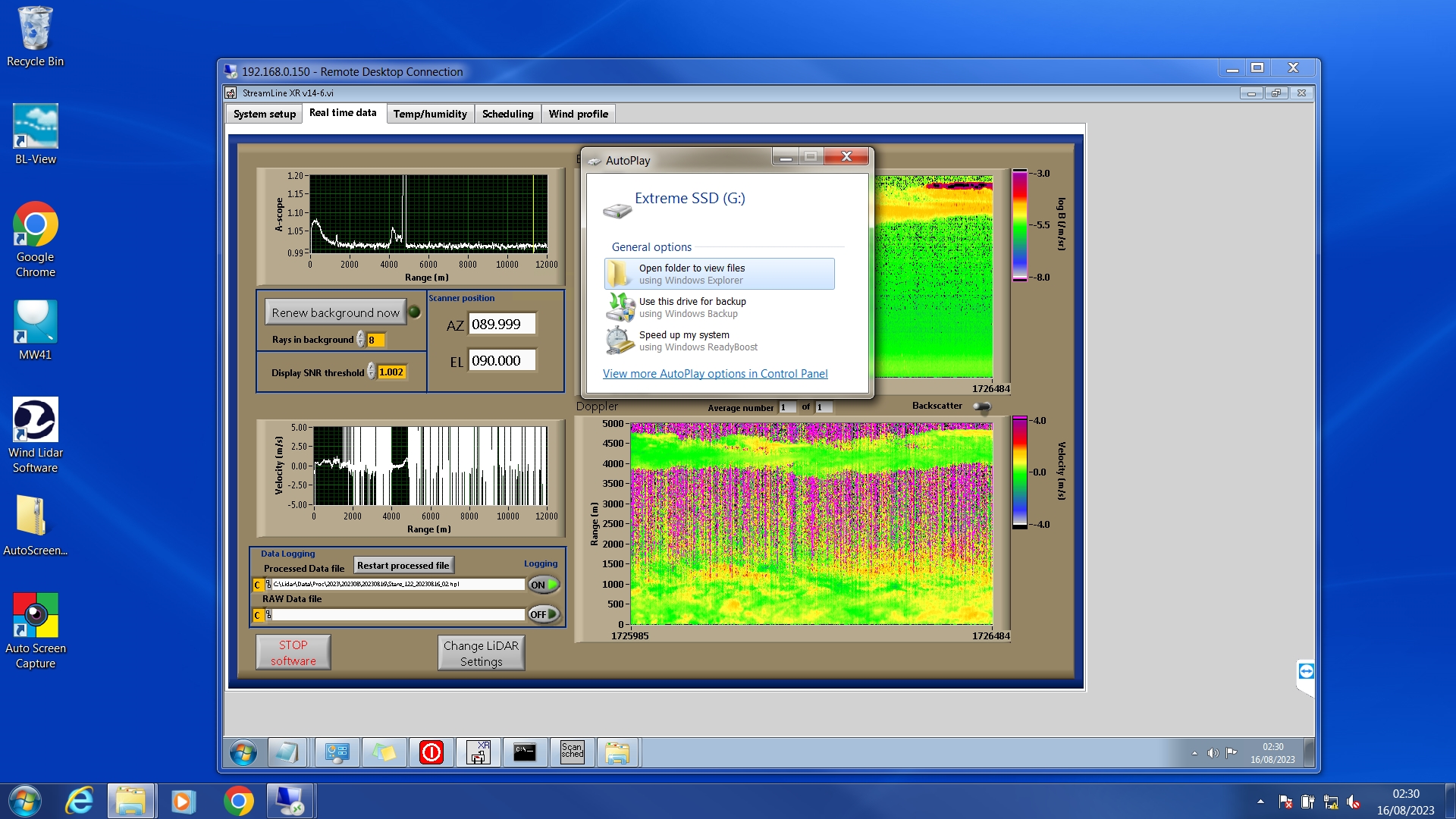Click the StreamLine XR remote taskbar icon

pos(479,752)
